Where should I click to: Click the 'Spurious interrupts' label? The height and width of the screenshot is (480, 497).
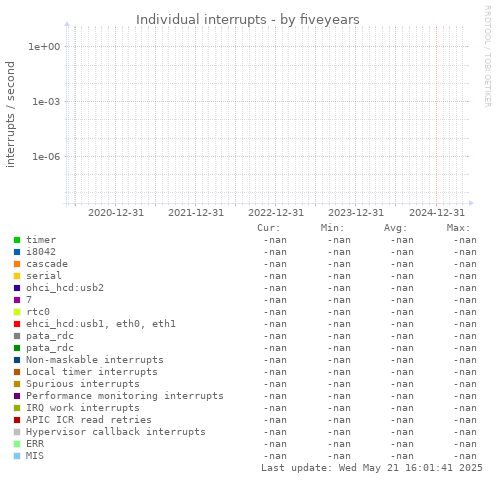pyautogui.click(x=83, y=384)
